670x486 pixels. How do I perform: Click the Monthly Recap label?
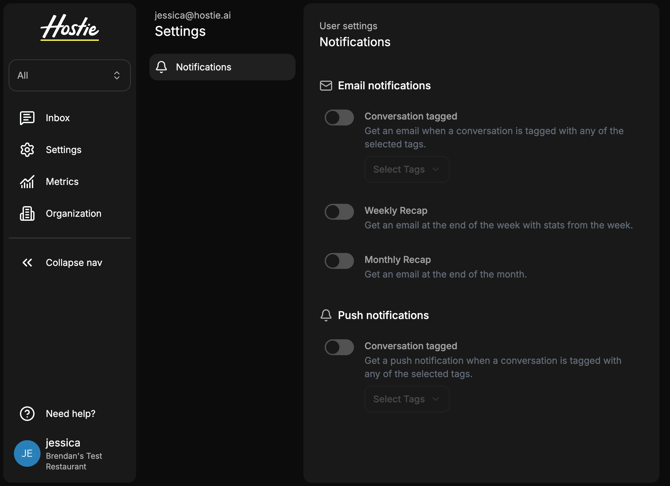pos(397,260)
